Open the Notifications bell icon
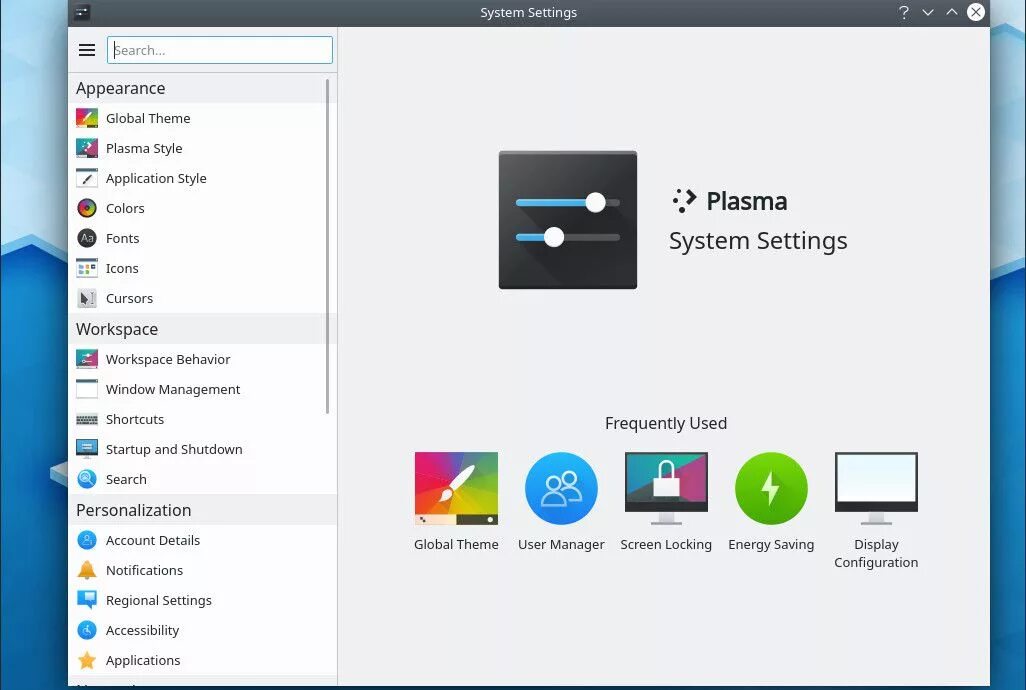 click(87, 570)
